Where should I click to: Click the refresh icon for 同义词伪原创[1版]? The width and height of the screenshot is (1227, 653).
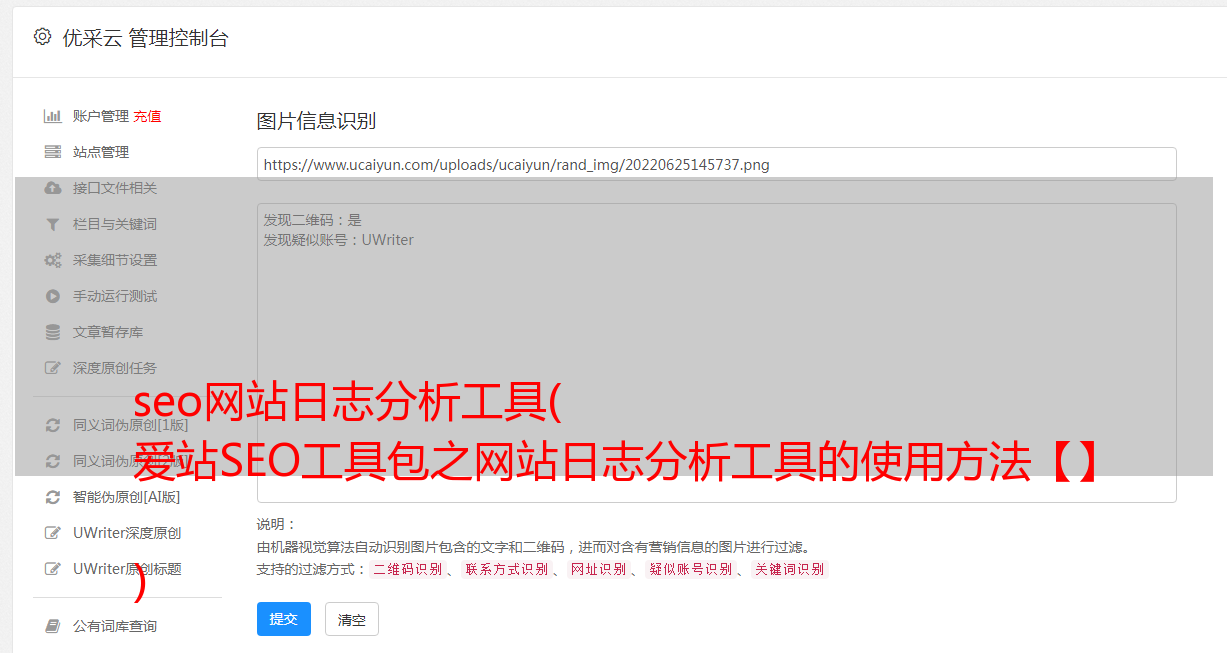click(x=53, y=425)
